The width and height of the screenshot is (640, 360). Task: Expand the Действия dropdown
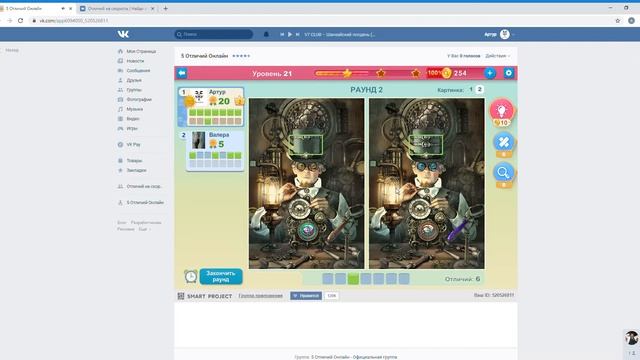[497, 56]
